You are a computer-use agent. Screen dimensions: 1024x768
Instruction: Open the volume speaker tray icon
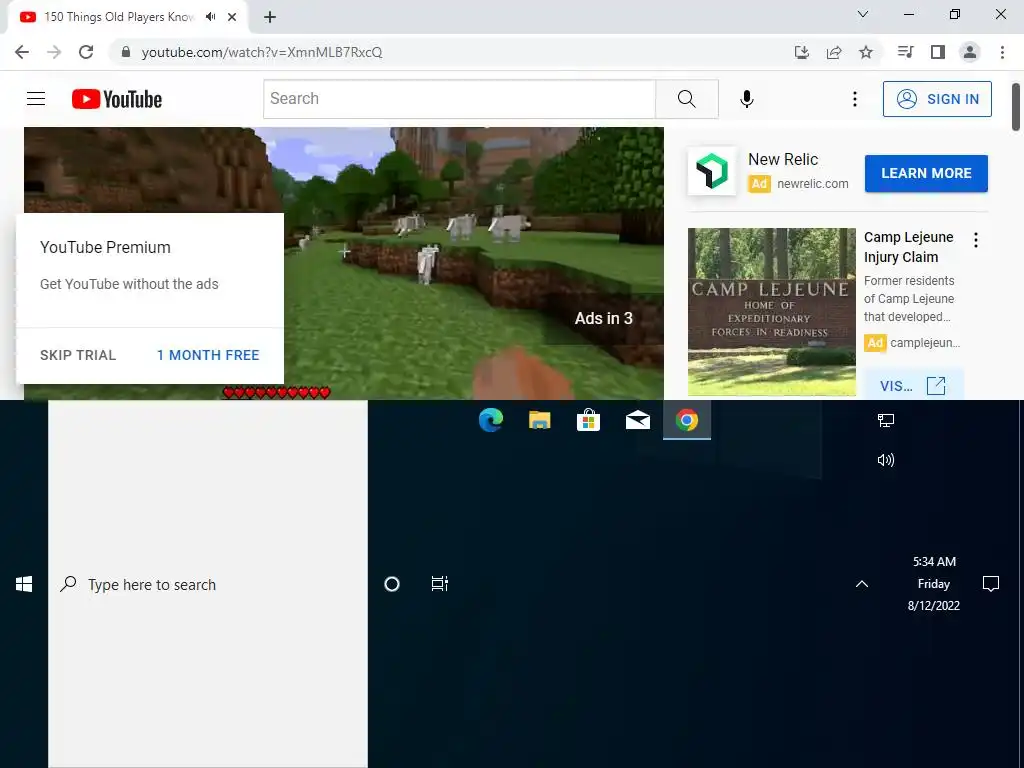pyautogui.click(x=886, y=460)
